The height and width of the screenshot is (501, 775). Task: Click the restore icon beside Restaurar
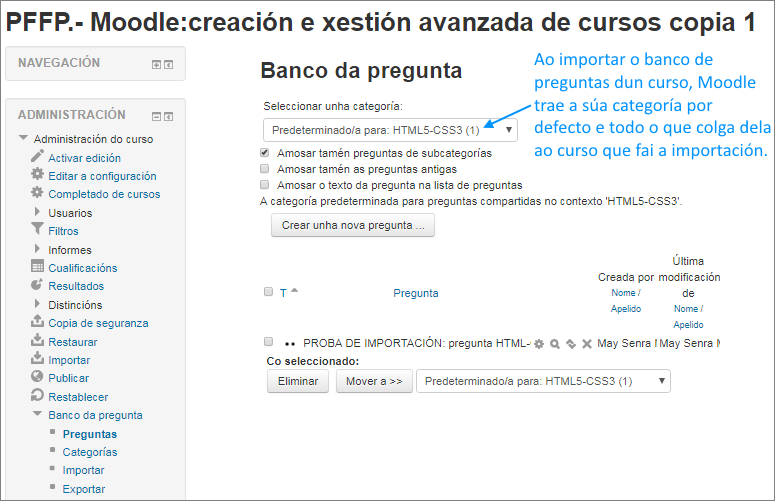pyautogui.click(x=37, y=340)
